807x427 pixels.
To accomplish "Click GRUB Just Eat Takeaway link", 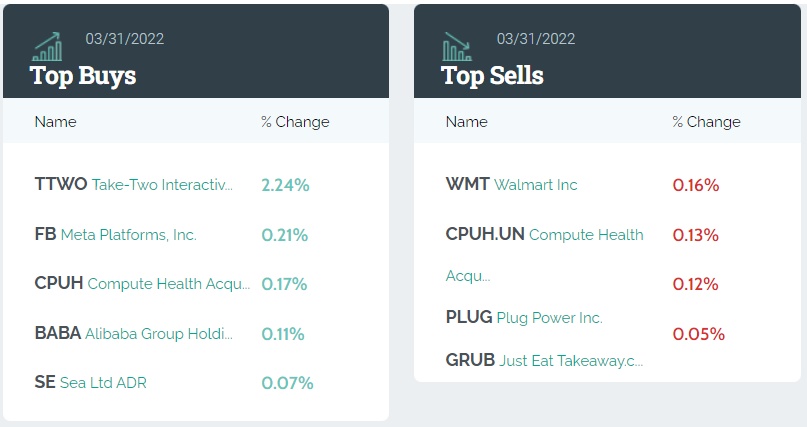I will click(544, 360).
